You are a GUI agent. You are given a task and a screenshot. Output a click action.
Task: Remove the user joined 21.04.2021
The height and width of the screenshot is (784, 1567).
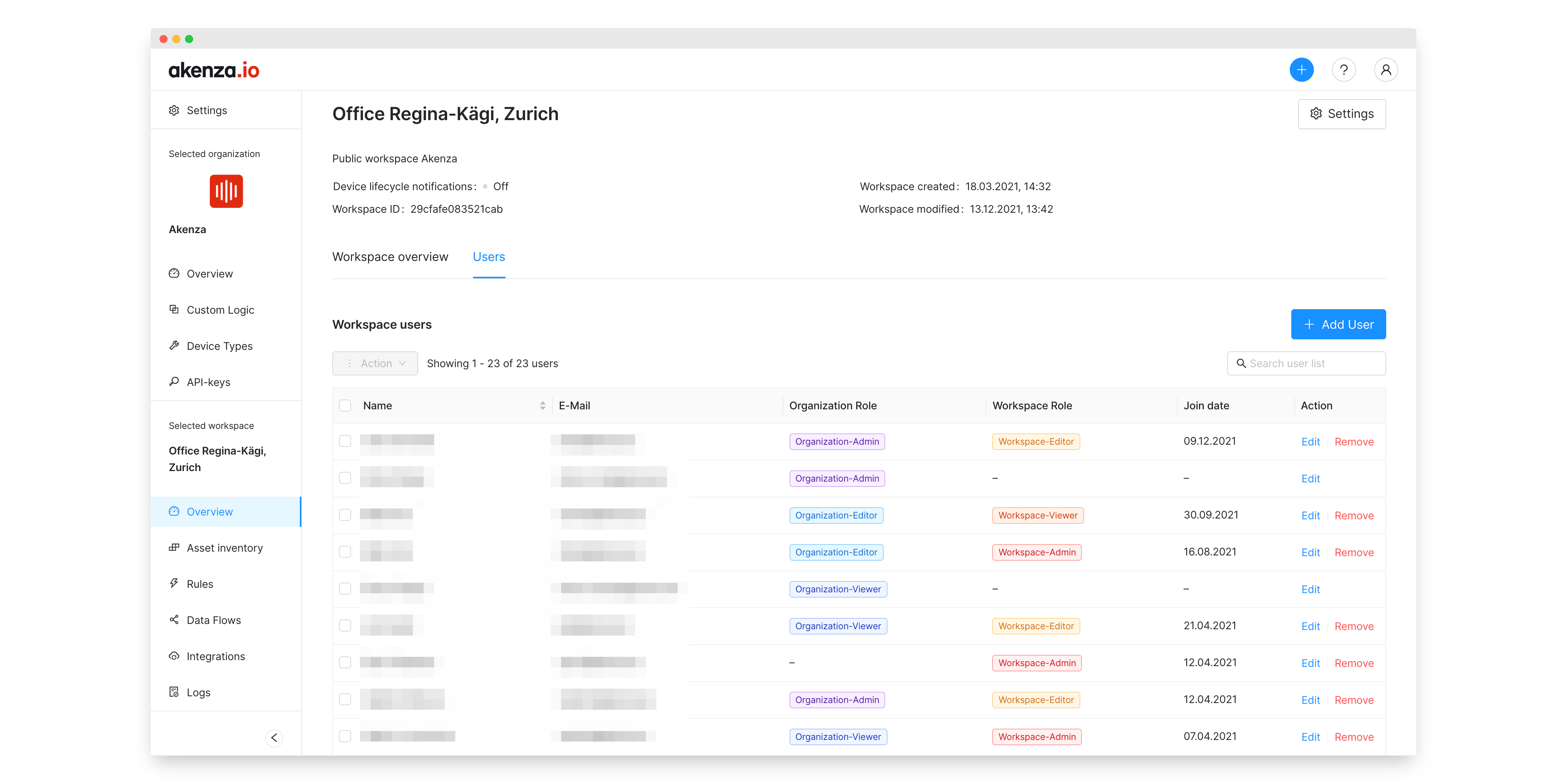(x=1354, y=626)
